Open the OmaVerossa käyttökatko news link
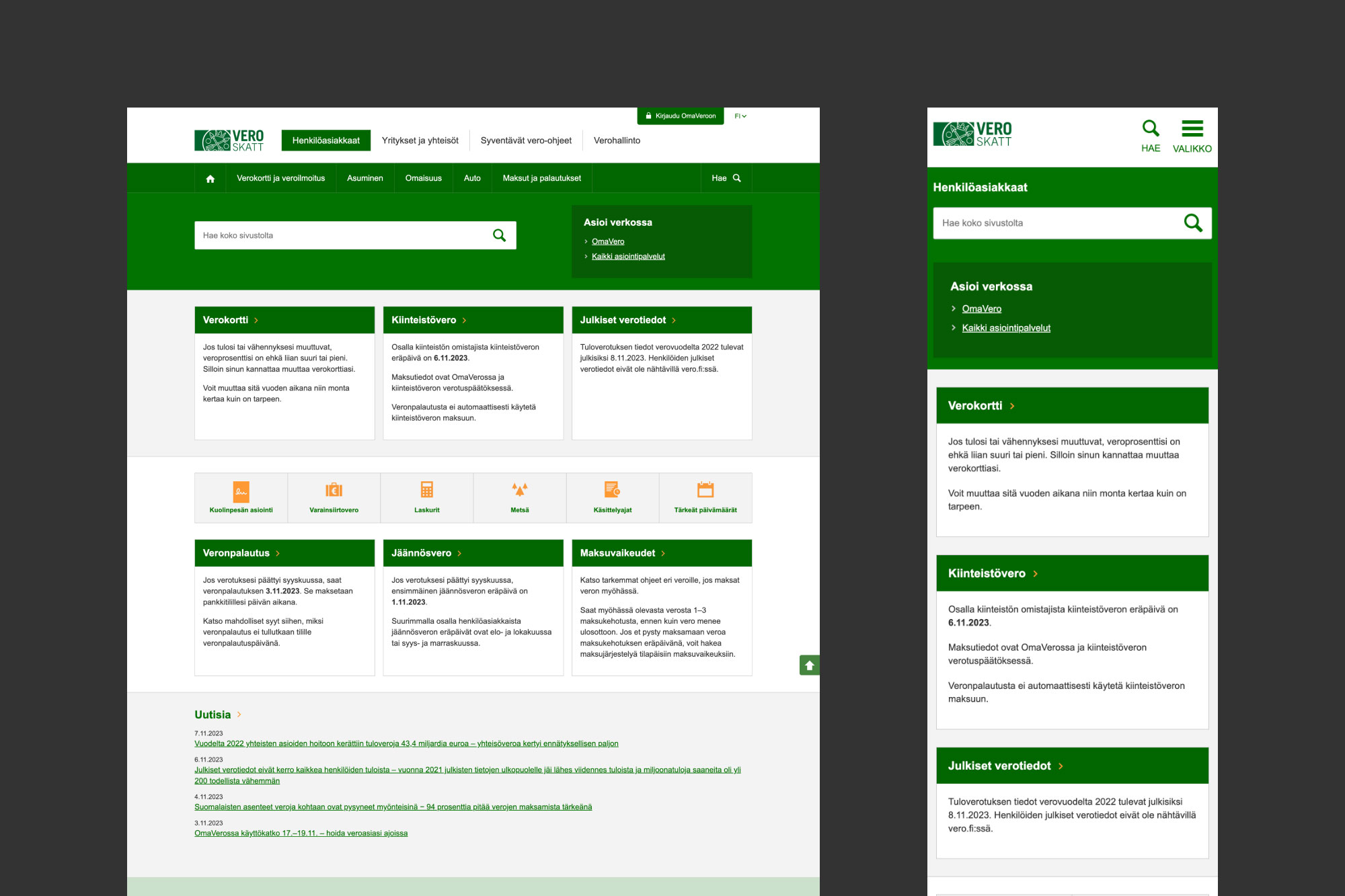 point(301,833)
